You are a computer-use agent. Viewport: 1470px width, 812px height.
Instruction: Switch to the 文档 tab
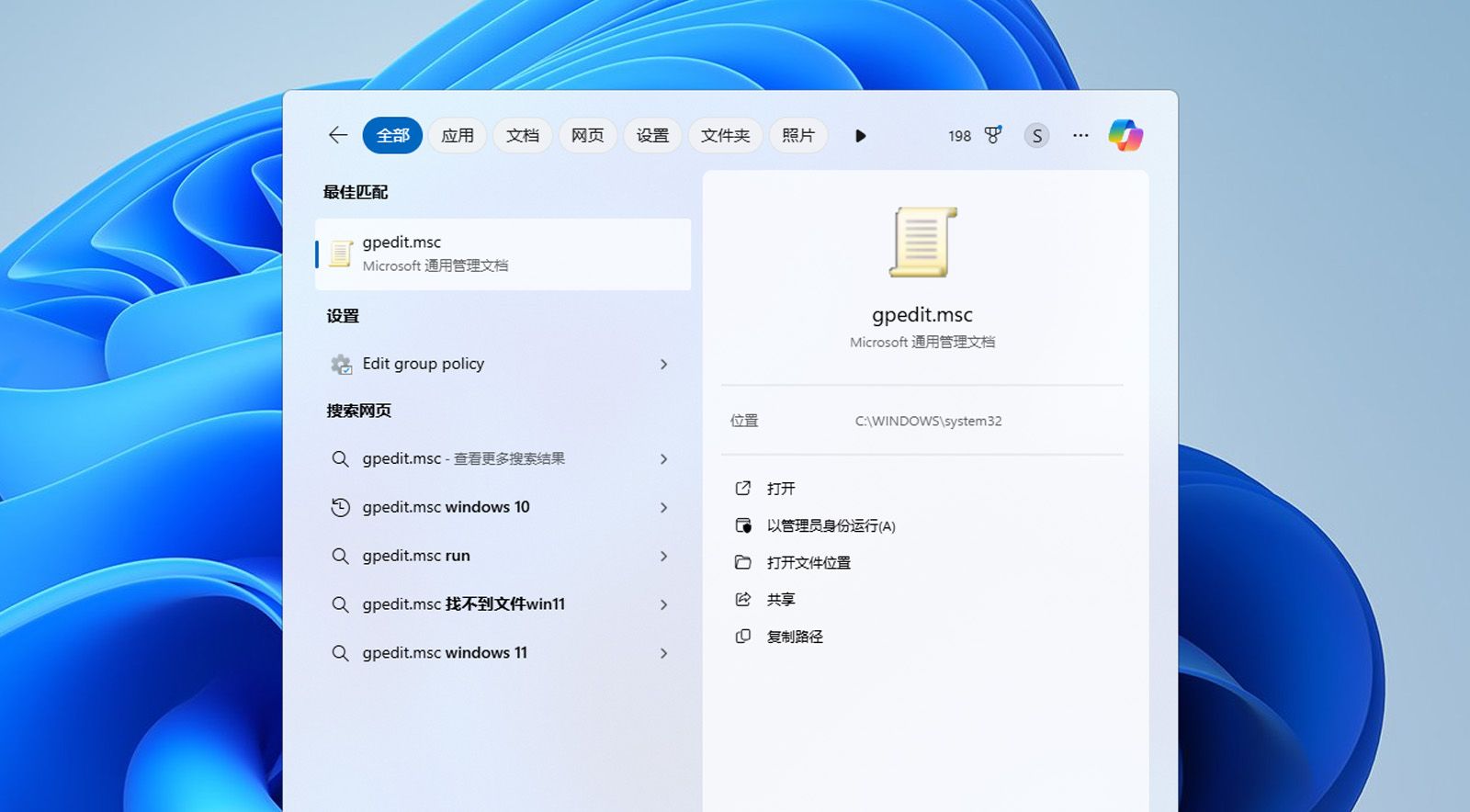point(523,136)
